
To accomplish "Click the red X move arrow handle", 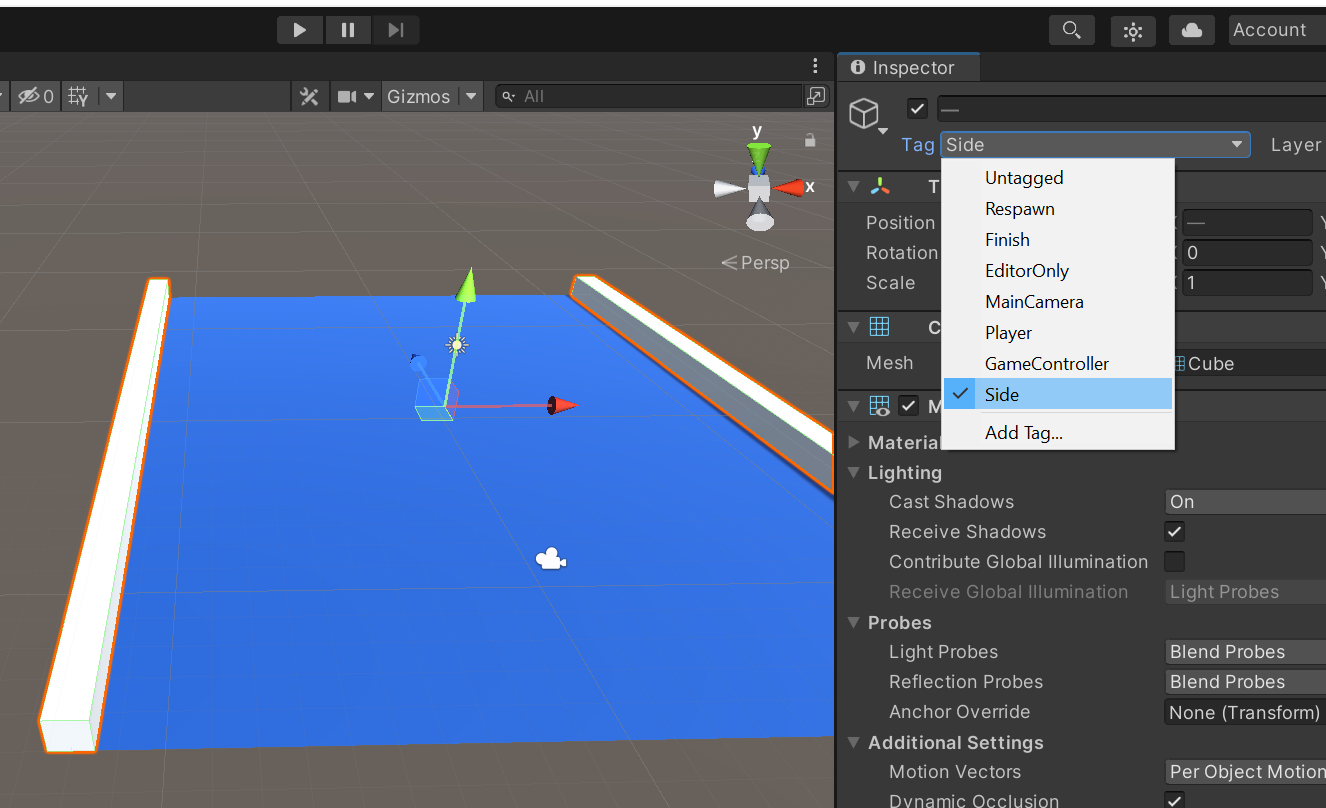I will point(562,405).
